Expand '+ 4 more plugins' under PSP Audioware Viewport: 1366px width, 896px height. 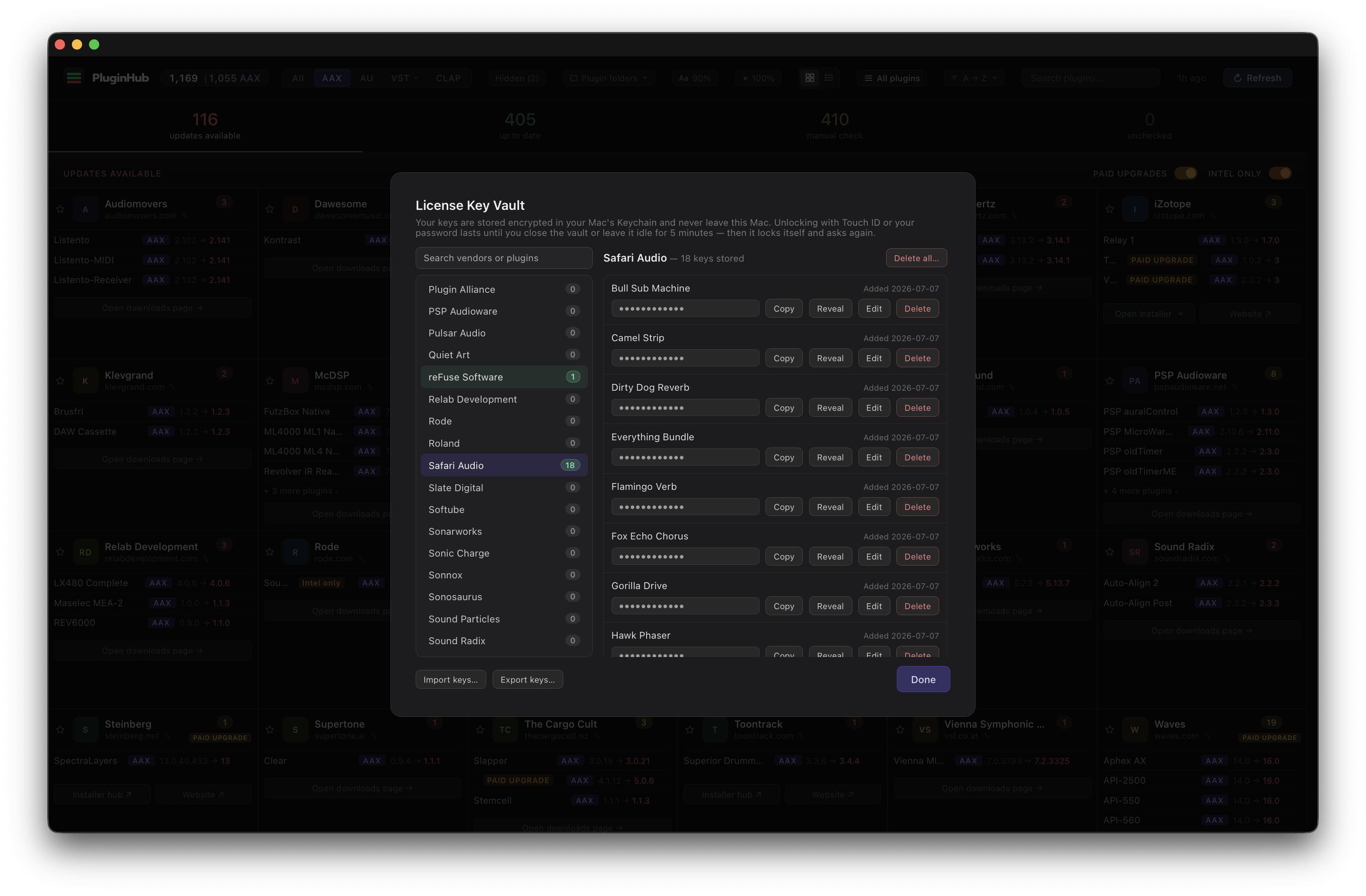click(1141, 491)
